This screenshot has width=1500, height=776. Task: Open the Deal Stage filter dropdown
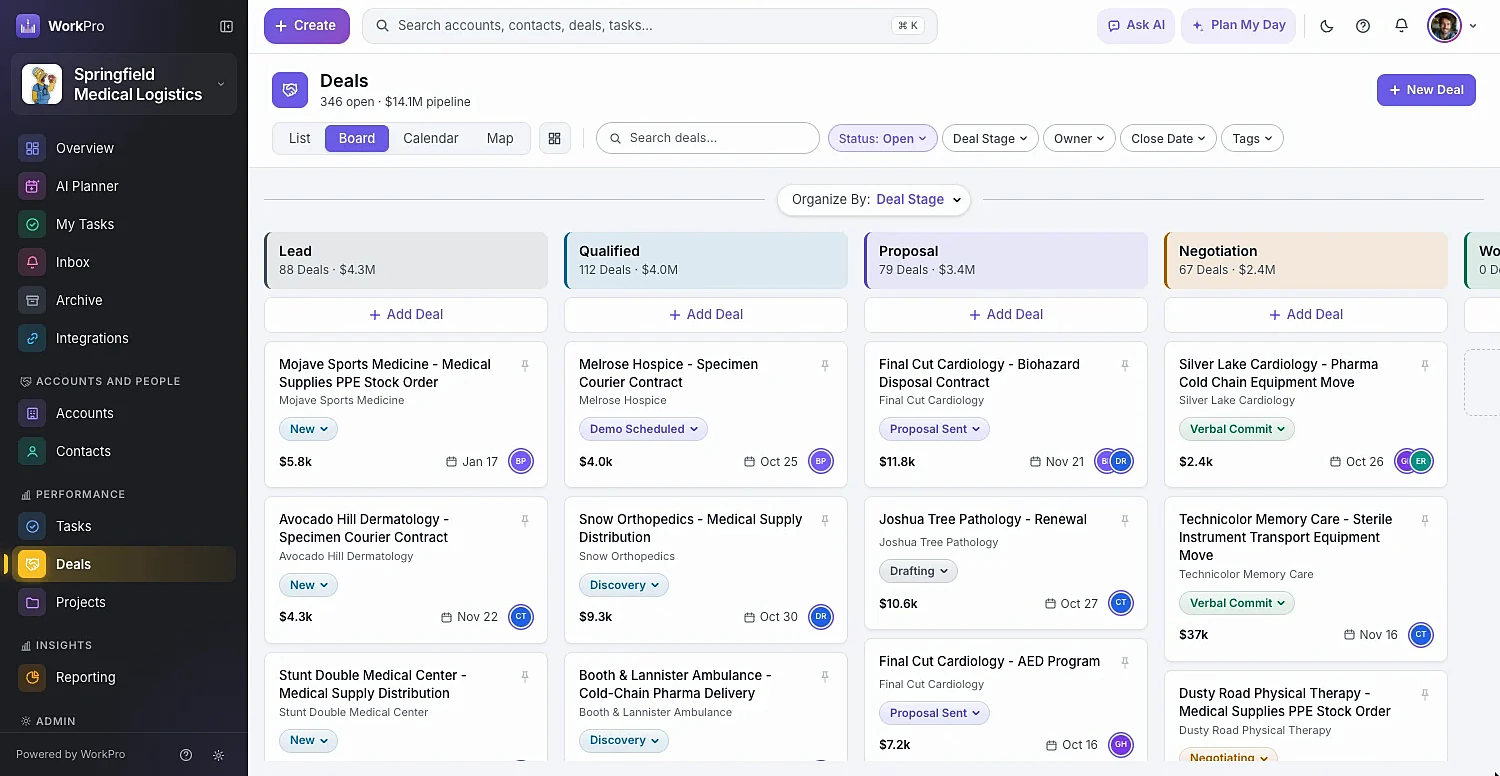tap(989, 138)
